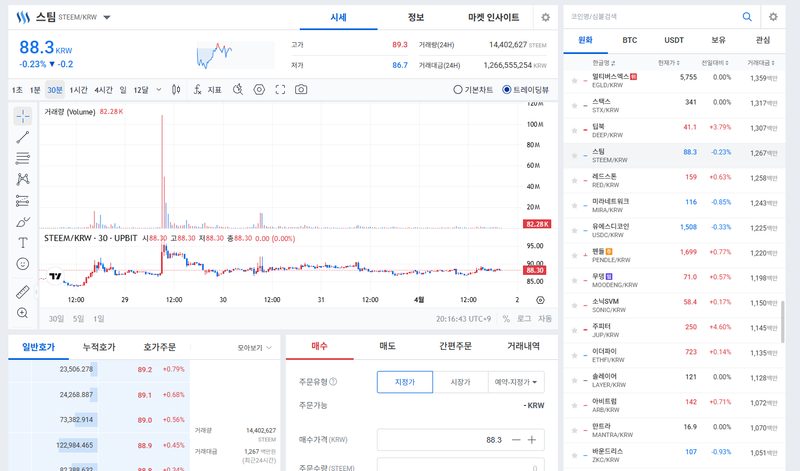Increase buy price with plus stepper

(532, 440)
